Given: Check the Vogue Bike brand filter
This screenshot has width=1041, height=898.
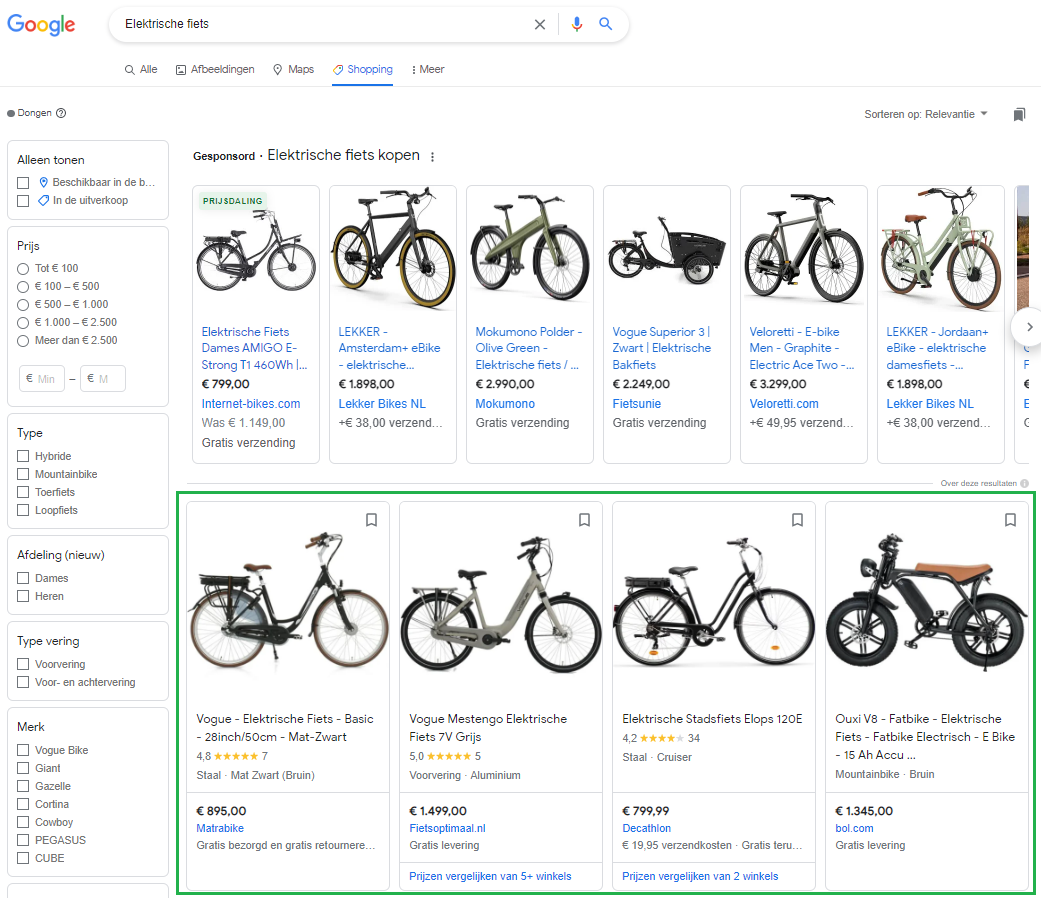Looking at the screenshot, I should pyautogui.click(x=23, y=750).
